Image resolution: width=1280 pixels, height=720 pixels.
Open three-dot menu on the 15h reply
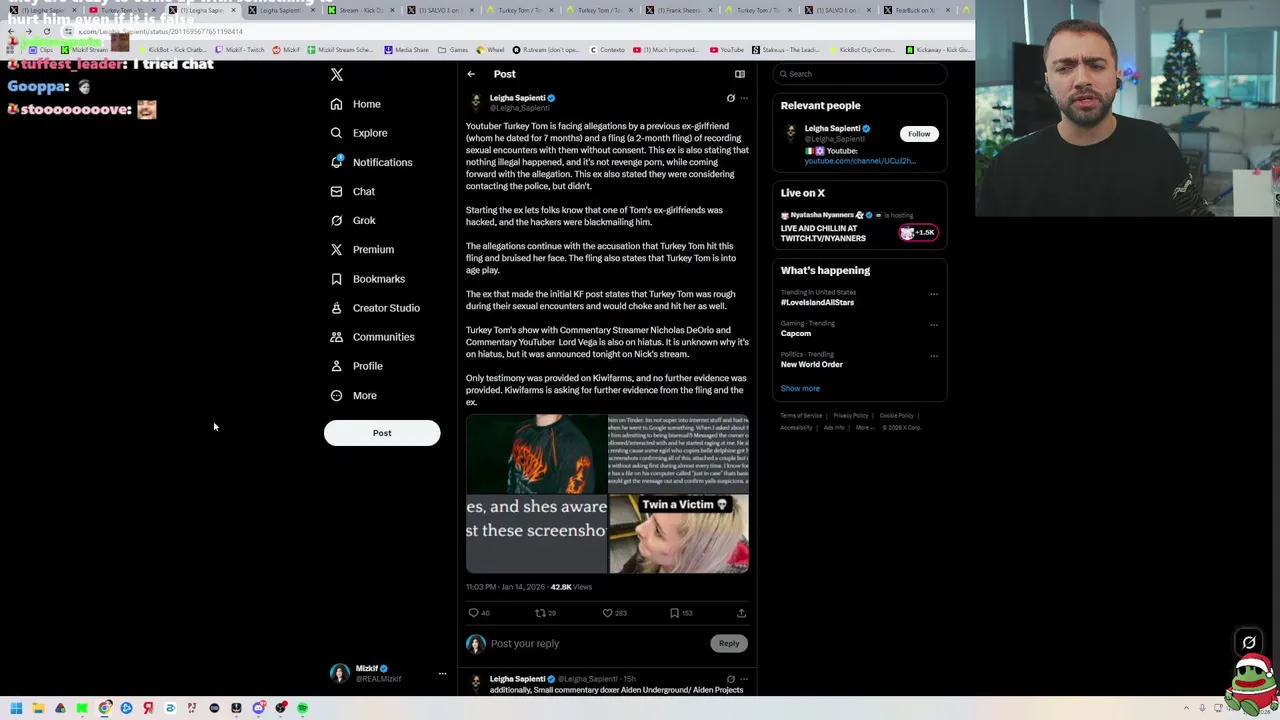(744, 679)
